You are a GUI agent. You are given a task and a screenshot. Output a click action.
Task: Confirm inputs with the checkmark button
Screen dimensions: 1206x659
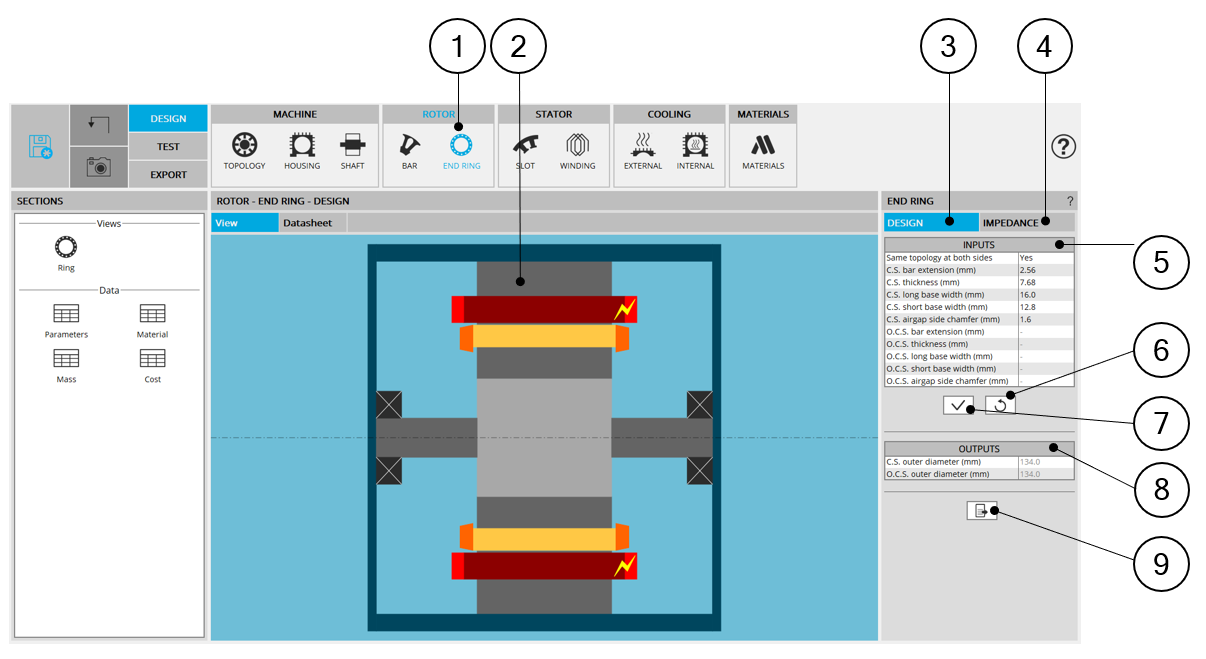[x=958, y=405]
